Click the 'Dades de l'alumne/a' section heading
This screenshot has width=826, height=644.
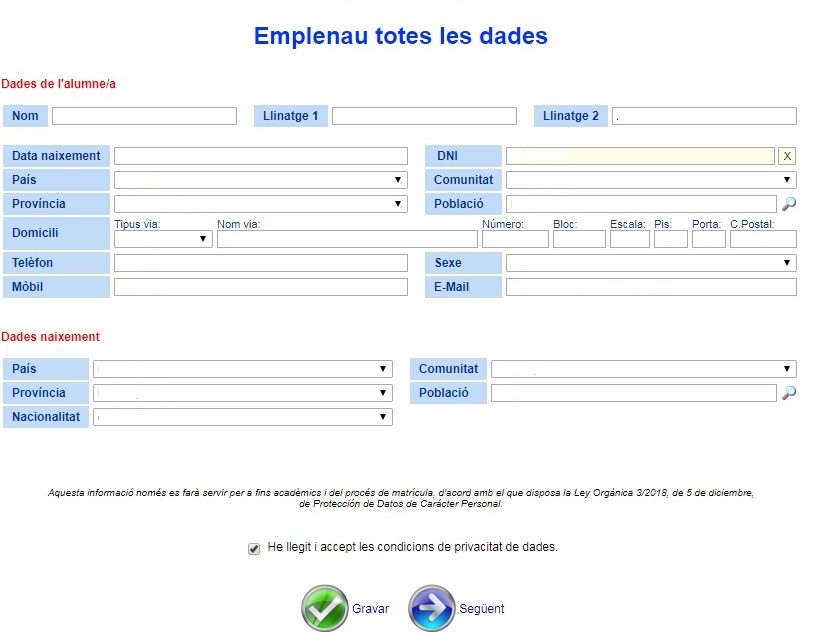pyautogui.click(x=58, y=84)
